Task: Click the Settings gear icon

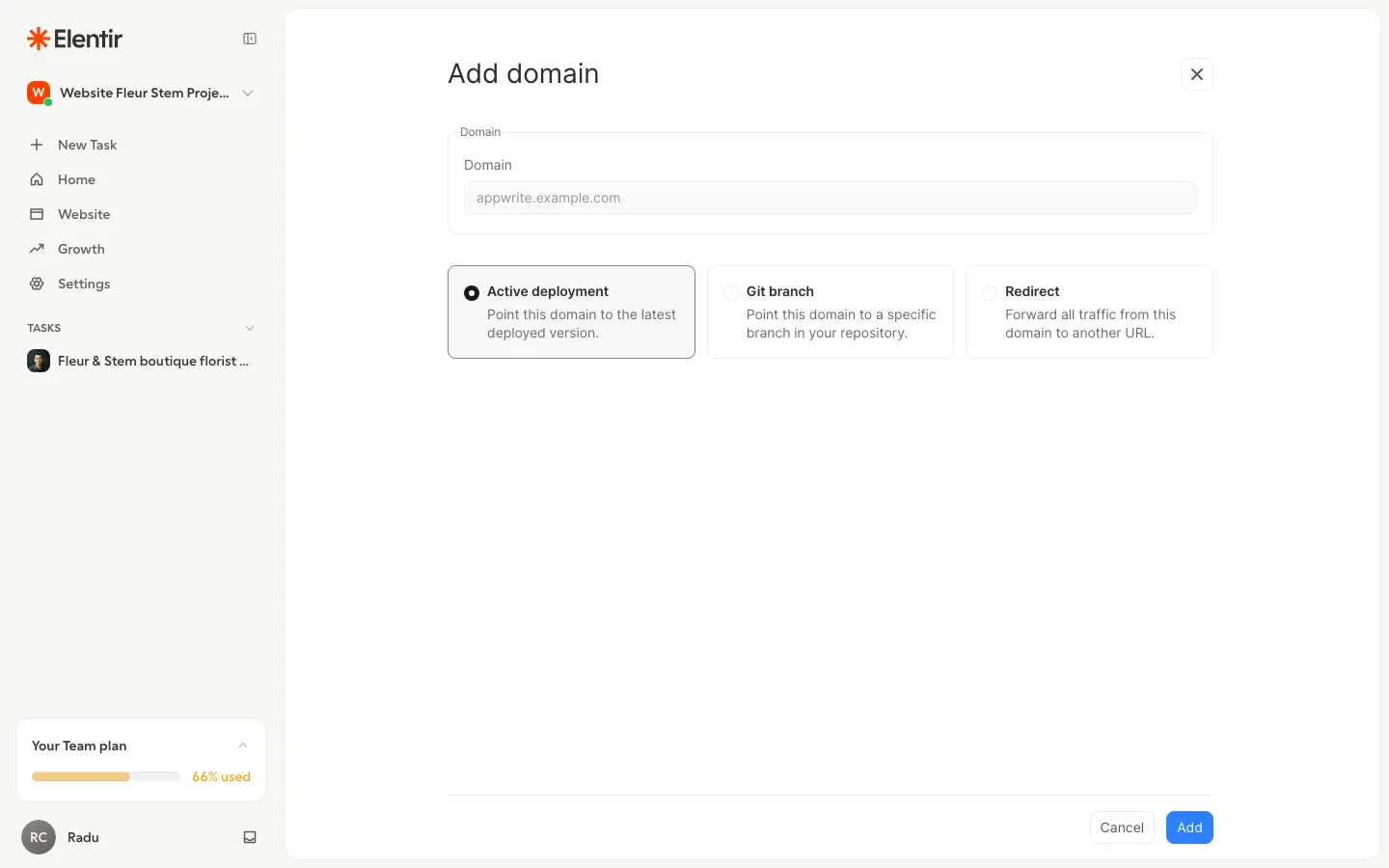Action: [x=37, y=284]
